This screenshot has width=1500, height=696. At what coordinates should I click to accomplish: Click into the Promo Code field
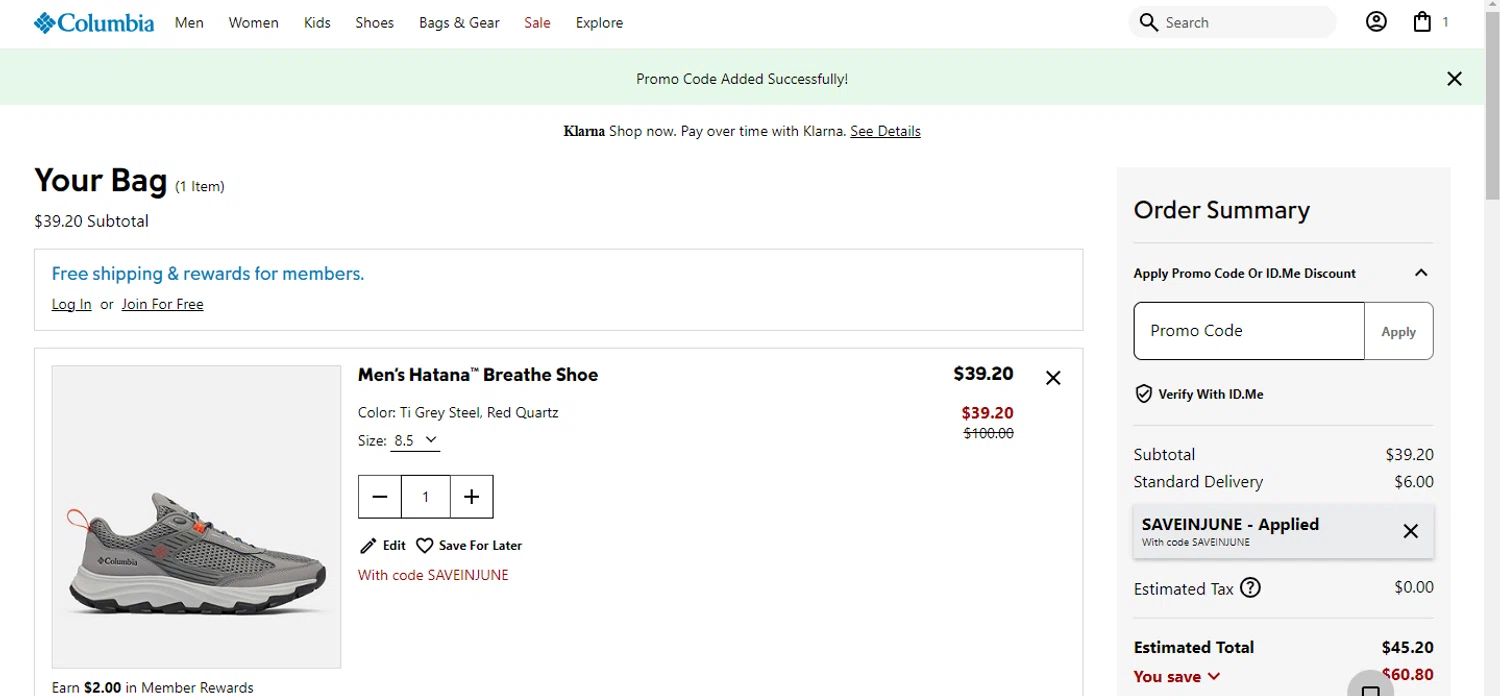tap(1248, 331)
